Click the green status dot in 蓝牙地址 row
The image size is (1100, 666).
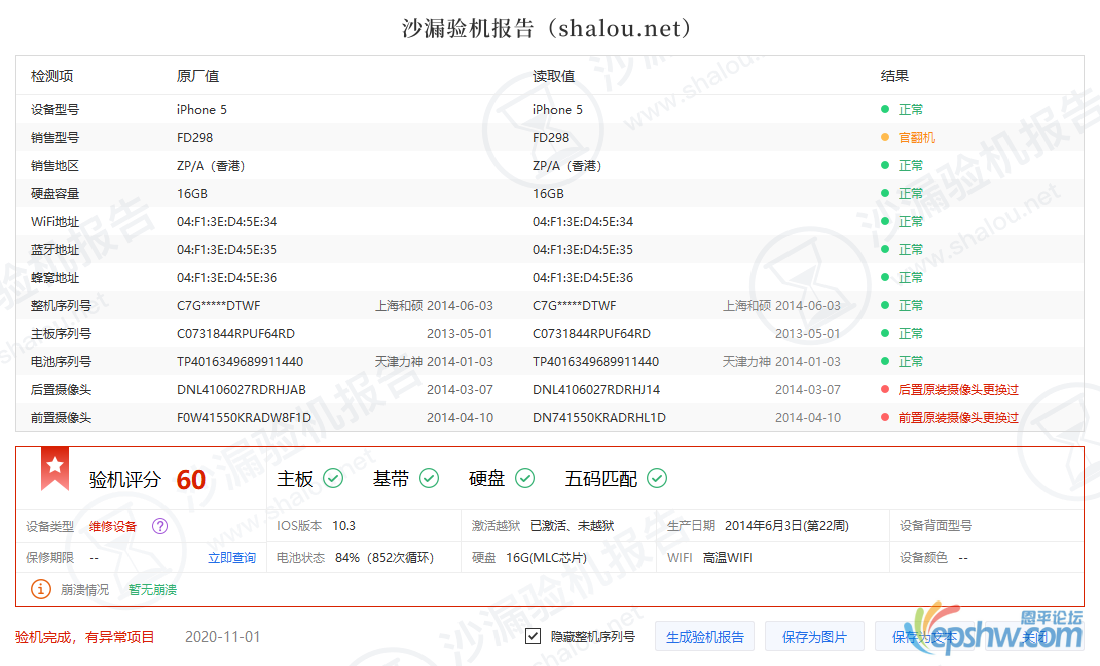click(x=885, y=250)
